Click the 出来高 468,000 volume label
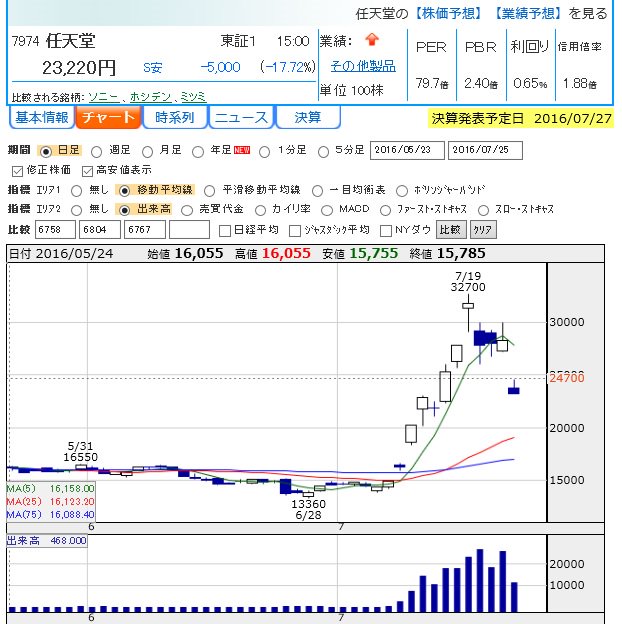The width and height of the screenshot is (622, 624). [47, 541]
